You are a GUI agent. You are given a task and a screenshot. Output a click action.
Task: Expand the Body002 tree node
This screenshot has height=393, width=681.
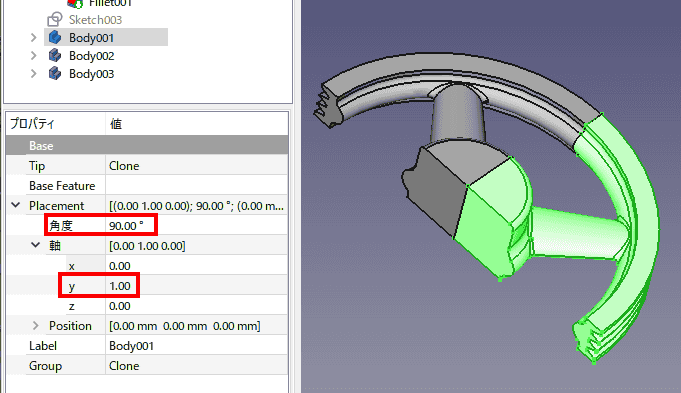(x=33, y=56)
